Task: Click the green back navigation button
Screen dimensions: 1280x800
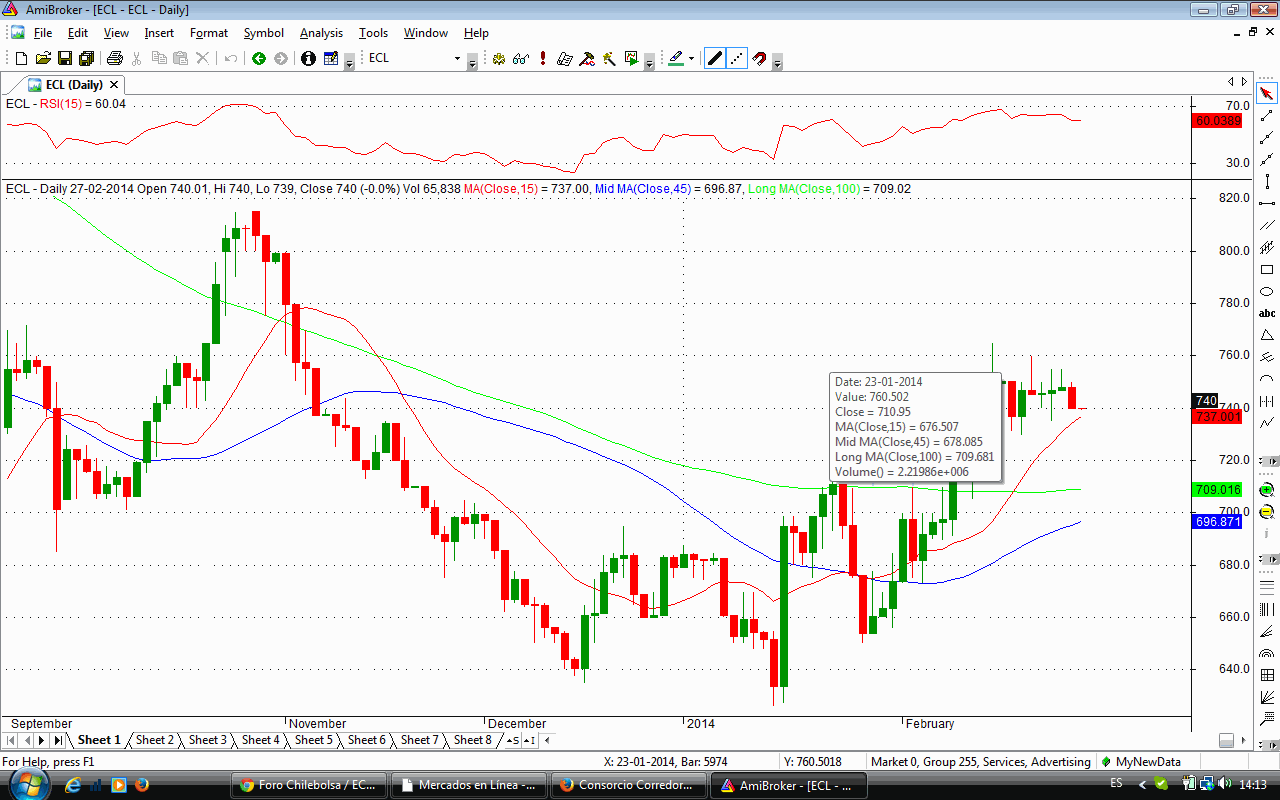Action: tap(259, 59)
